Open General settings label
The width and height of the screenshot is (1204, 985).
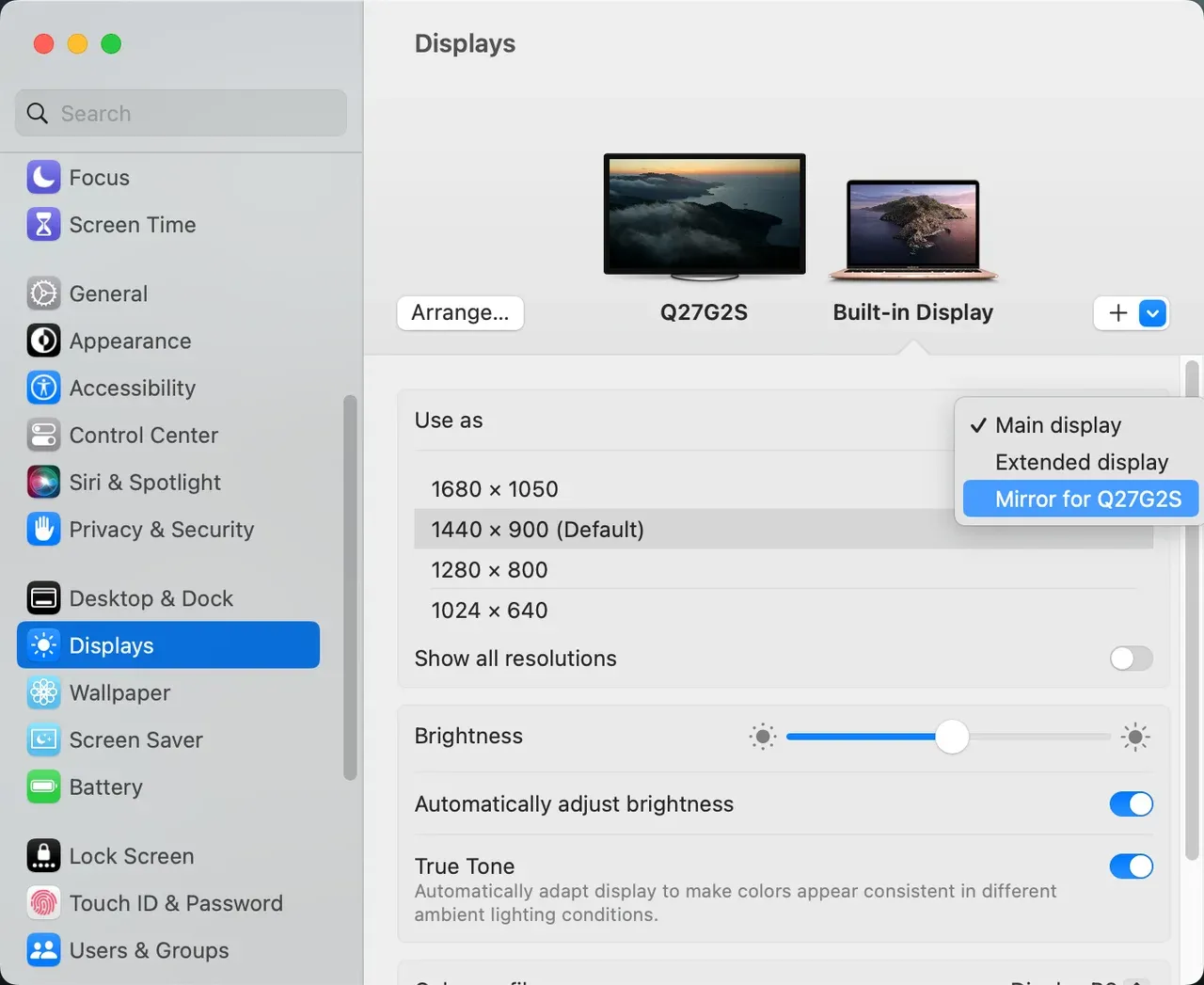coord(108,294)
